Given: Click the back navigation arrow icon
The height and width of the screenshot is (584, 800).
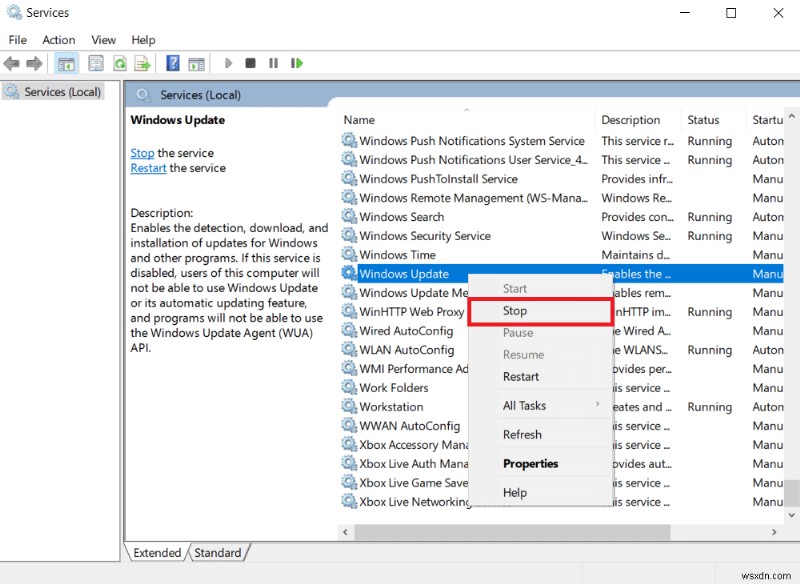Looking at the screenshot, I should [12, 63].
